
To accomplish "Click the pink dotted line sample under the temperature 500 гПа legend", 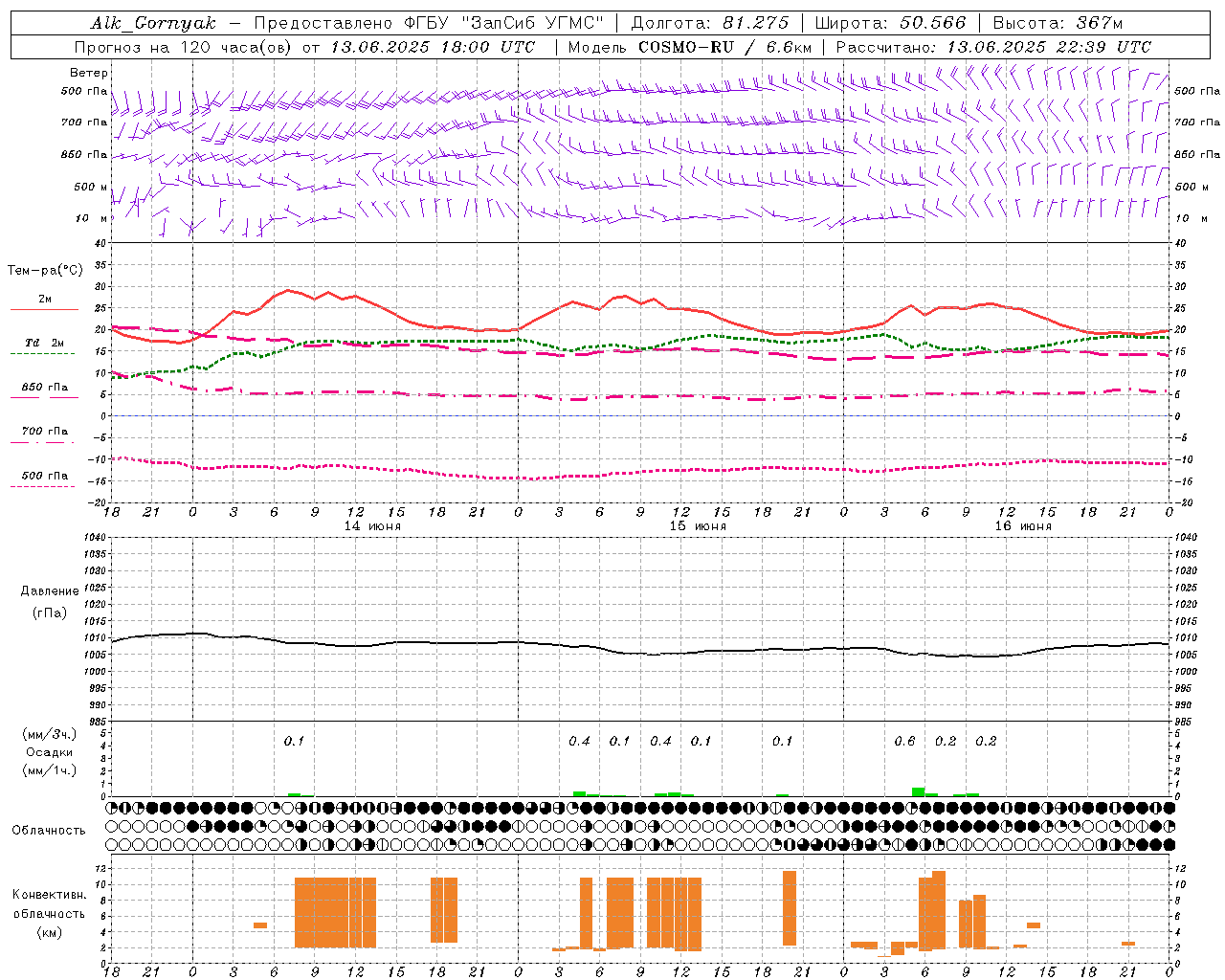I will click(43, 486).
